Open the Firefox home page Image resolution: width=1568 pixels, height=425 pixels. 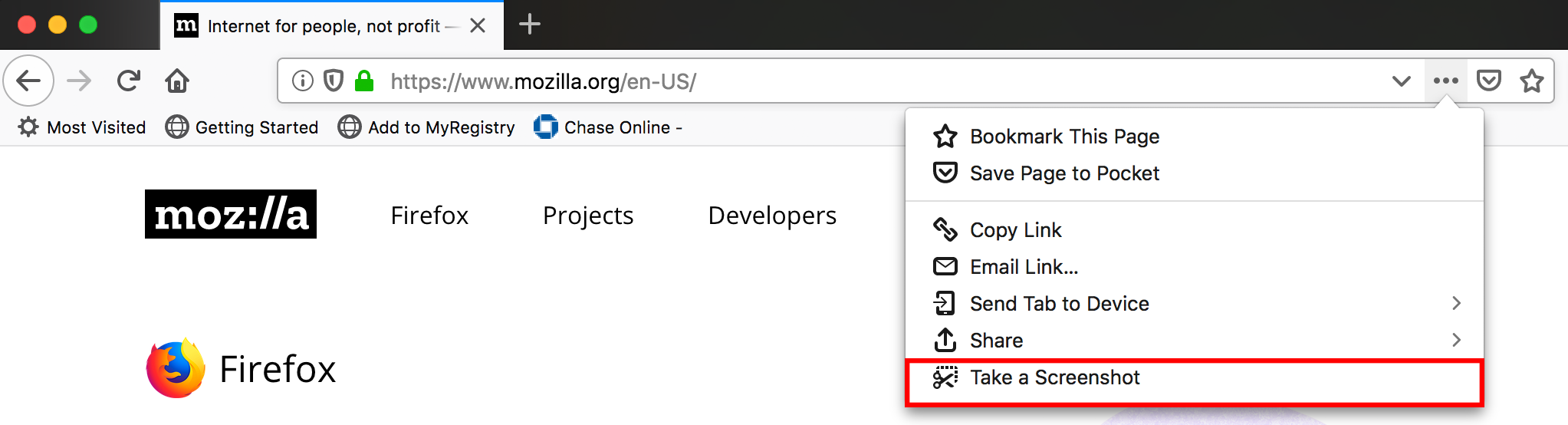[x=177, y=81]
